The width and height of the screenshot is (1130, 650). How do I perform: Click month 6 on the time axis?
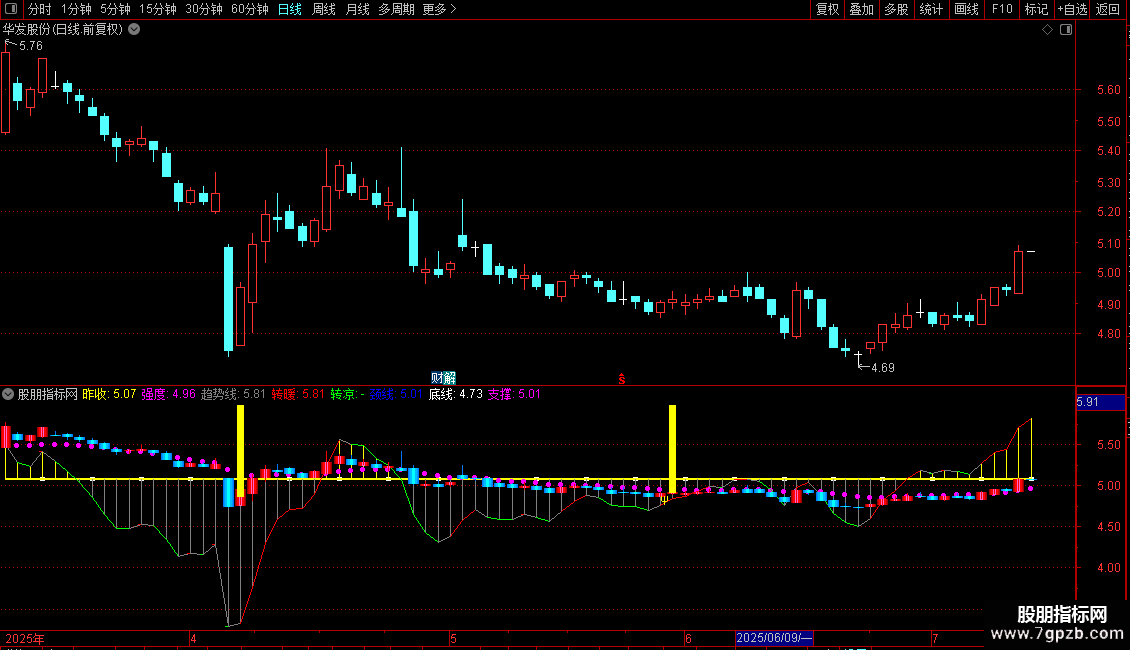(688, 638)
